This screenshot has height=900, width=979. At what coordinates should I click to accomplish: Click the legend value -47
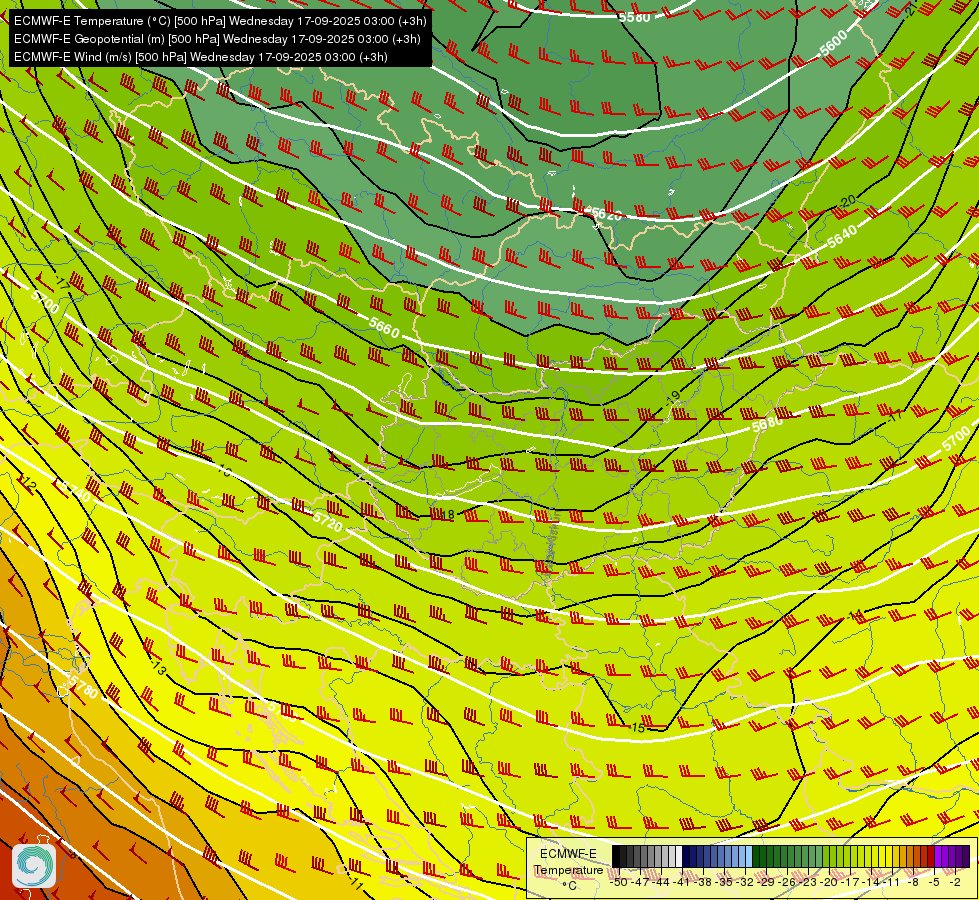640,882
